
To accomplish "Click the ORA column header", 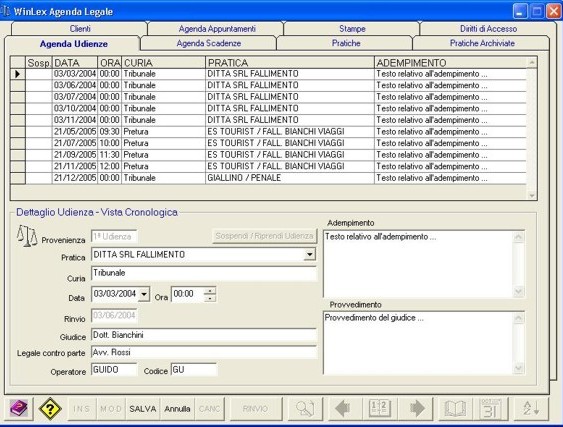I will coord(110,63).
